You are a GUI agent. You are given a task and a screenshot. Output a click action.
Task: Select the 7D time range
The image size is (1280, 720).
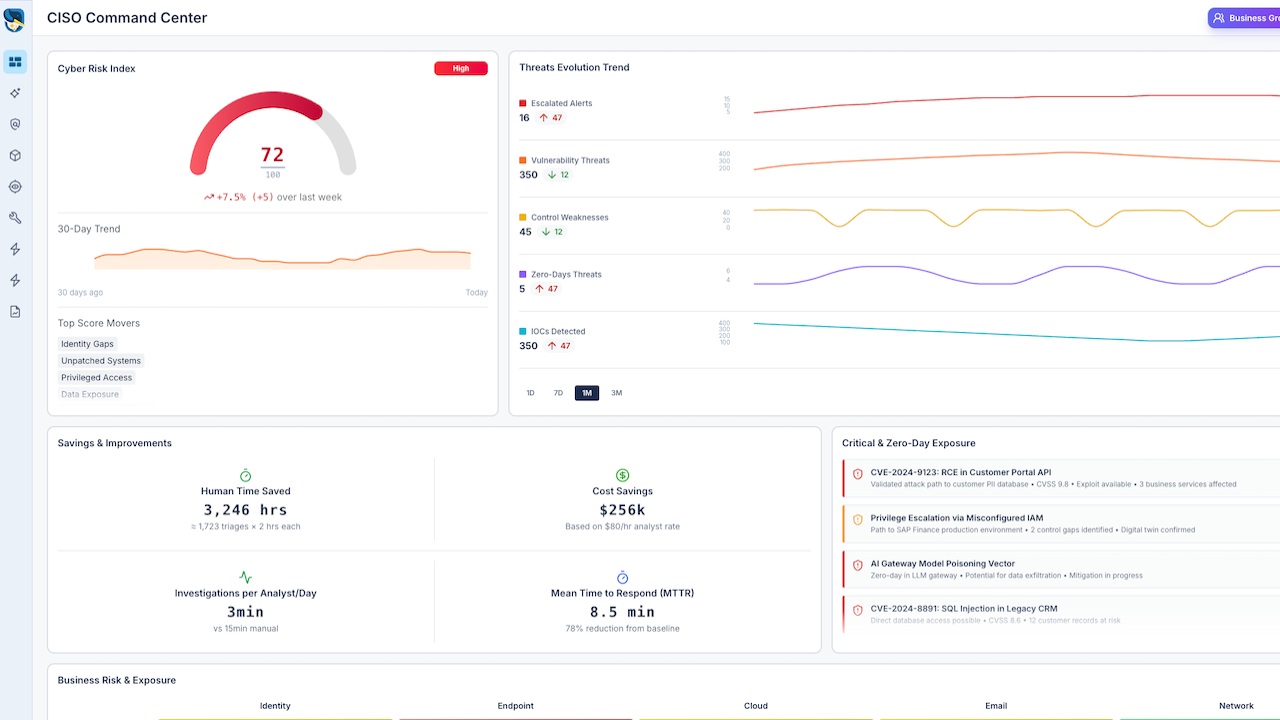558,393
